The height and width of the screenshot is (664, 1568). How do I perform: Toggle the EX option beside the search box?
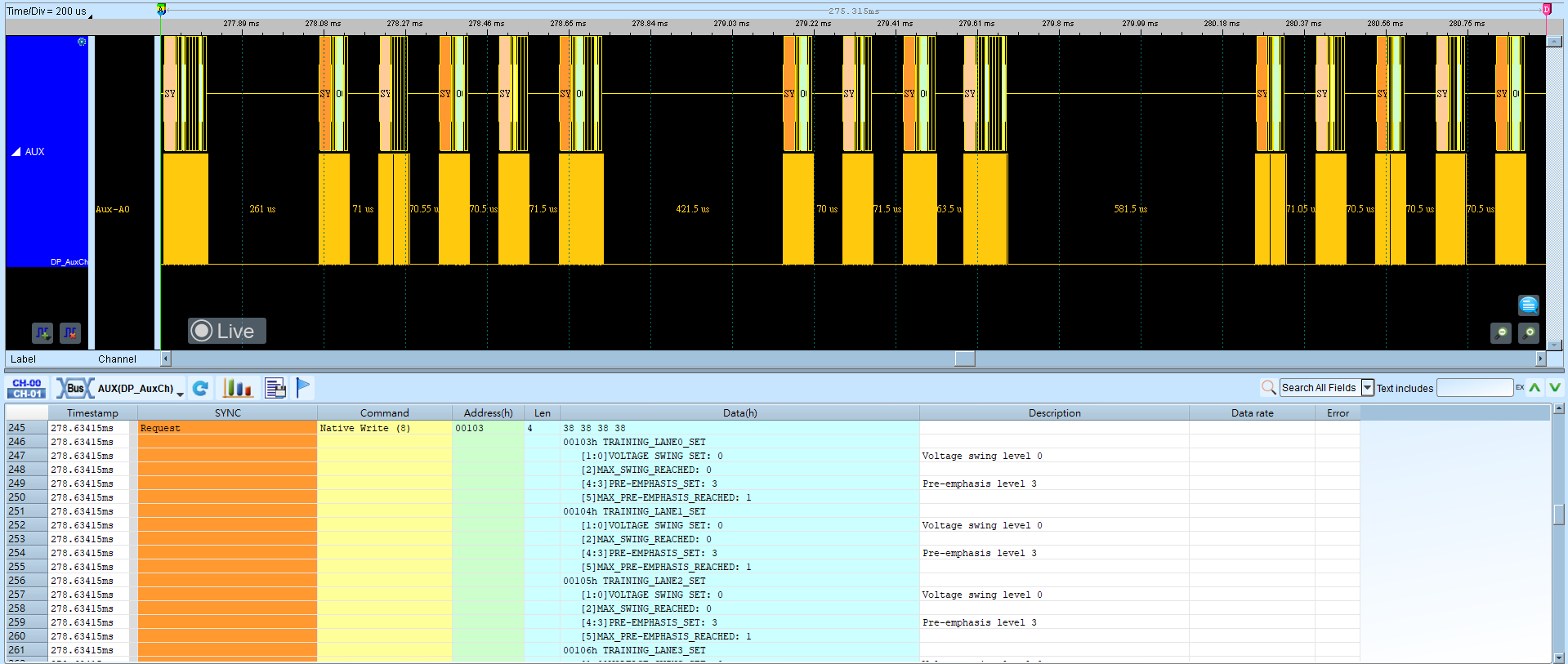pyautogui.click(x=1520, y=387)
